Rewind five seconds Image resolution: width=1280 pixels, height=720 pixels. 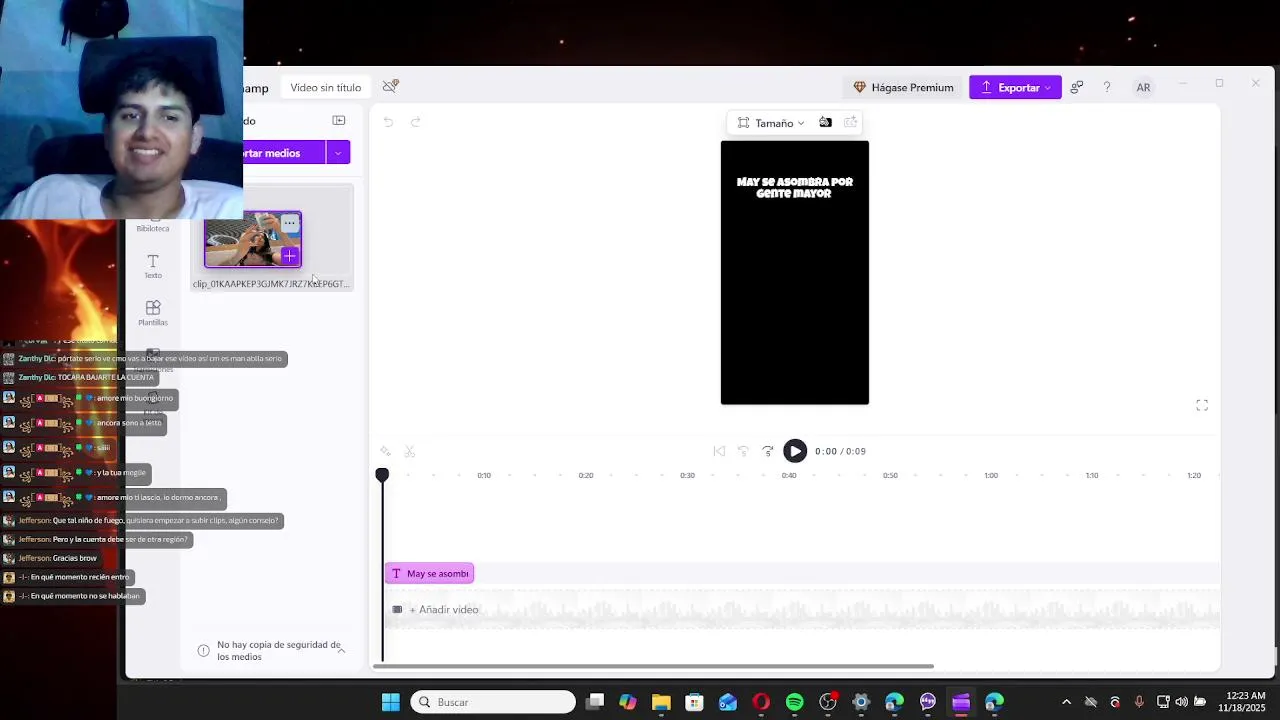[743, 451]
